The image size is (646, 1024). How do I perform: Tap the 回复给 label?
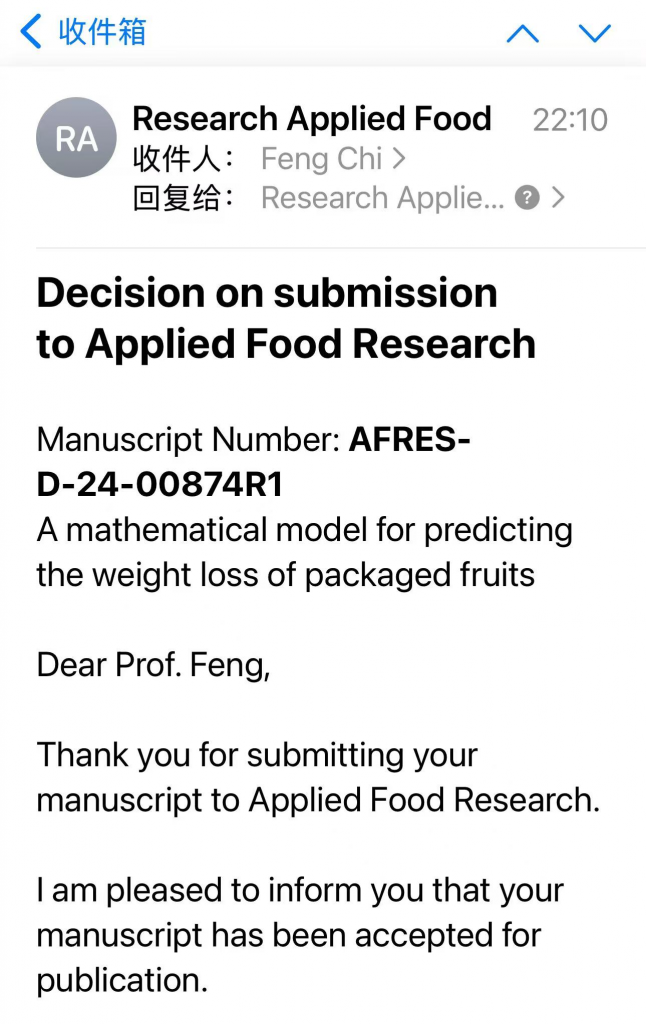coord(184,198)
